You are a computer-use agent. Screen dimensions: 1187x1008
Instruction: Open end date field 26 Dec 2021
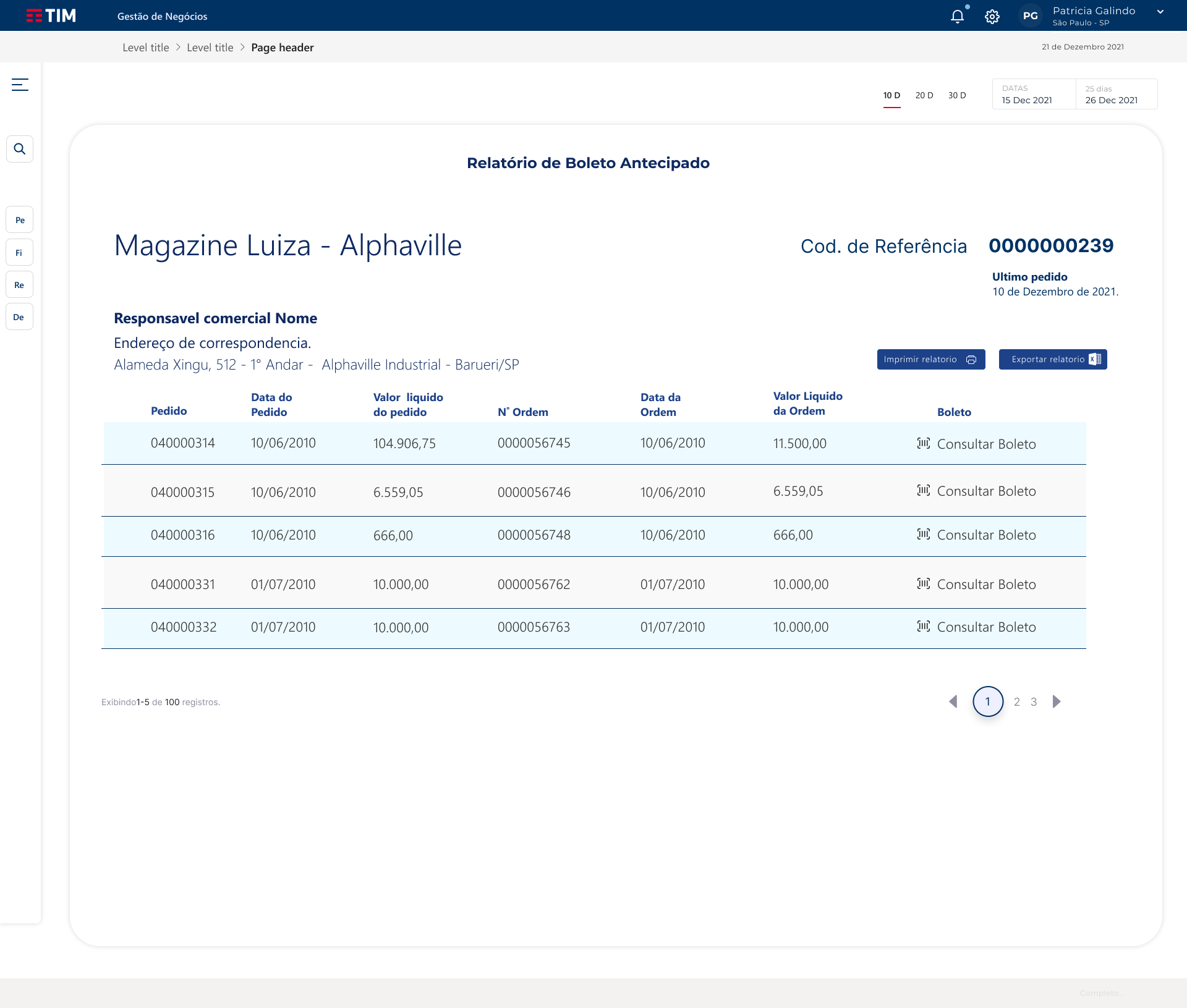pyautogui.click(x=1117, y=94)
